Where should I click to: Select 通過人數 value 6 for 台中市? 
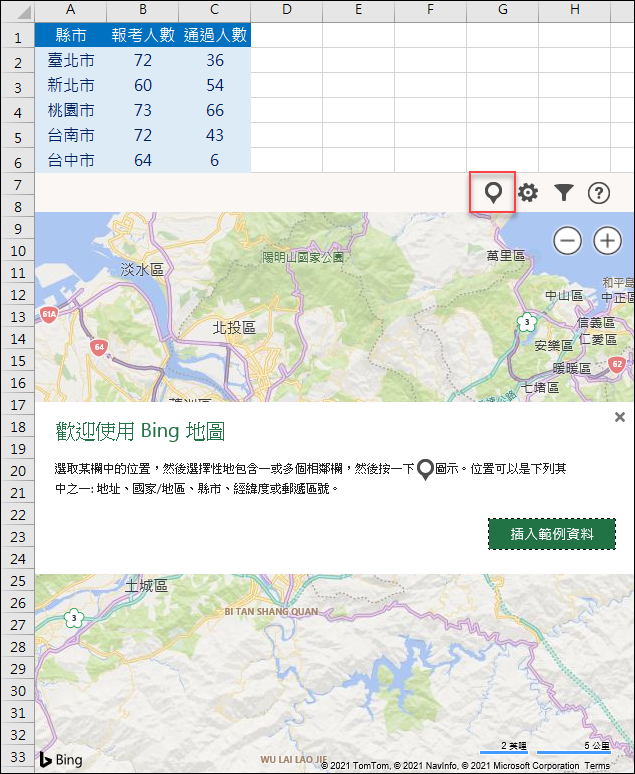click(214, 160)
